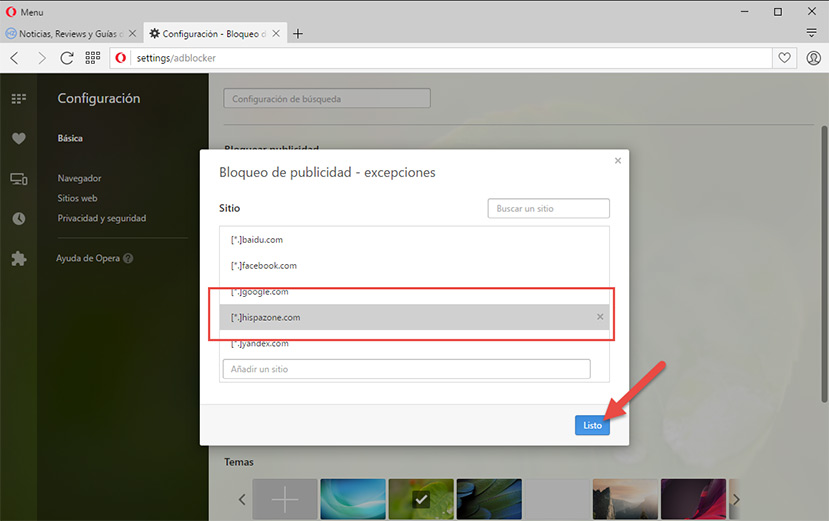This screenshot has width=829, height=521.
Task: Close the Noticias, Reviews y Guías tab
Action: (x=133, y=33)
